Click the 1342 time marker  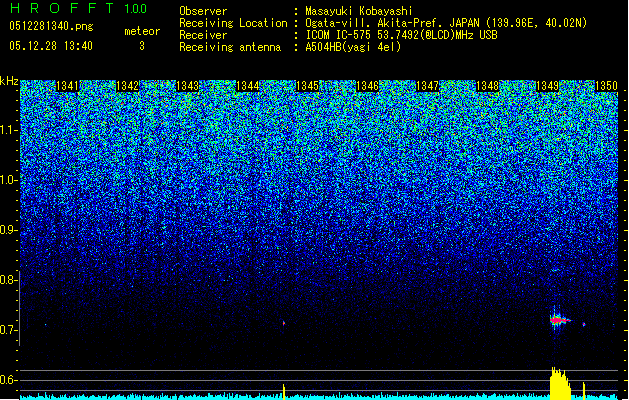(128, 86)
